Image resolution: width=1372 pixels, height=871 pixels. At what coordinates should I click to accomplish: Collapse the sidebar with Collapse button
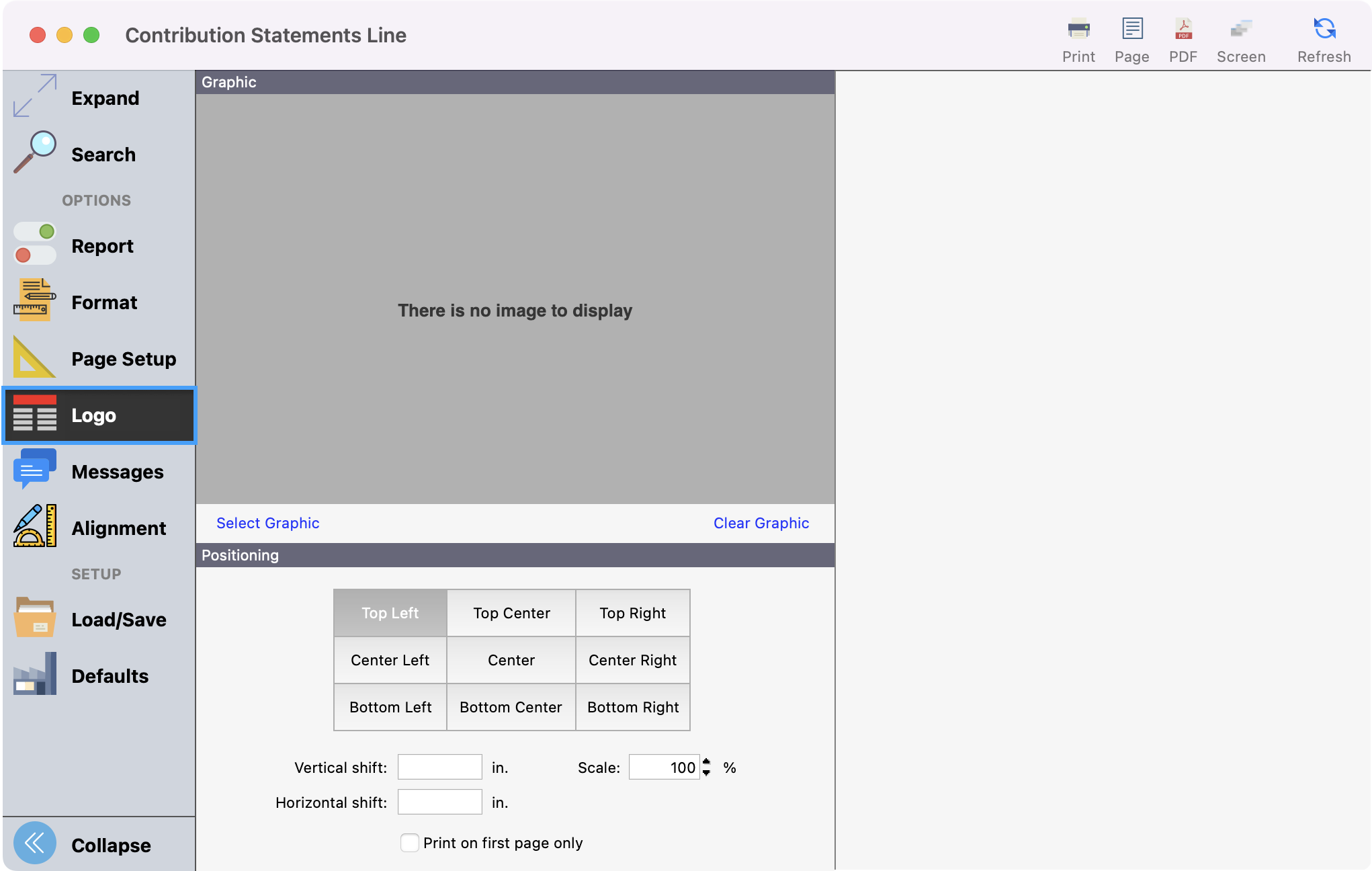coord(35,844)
